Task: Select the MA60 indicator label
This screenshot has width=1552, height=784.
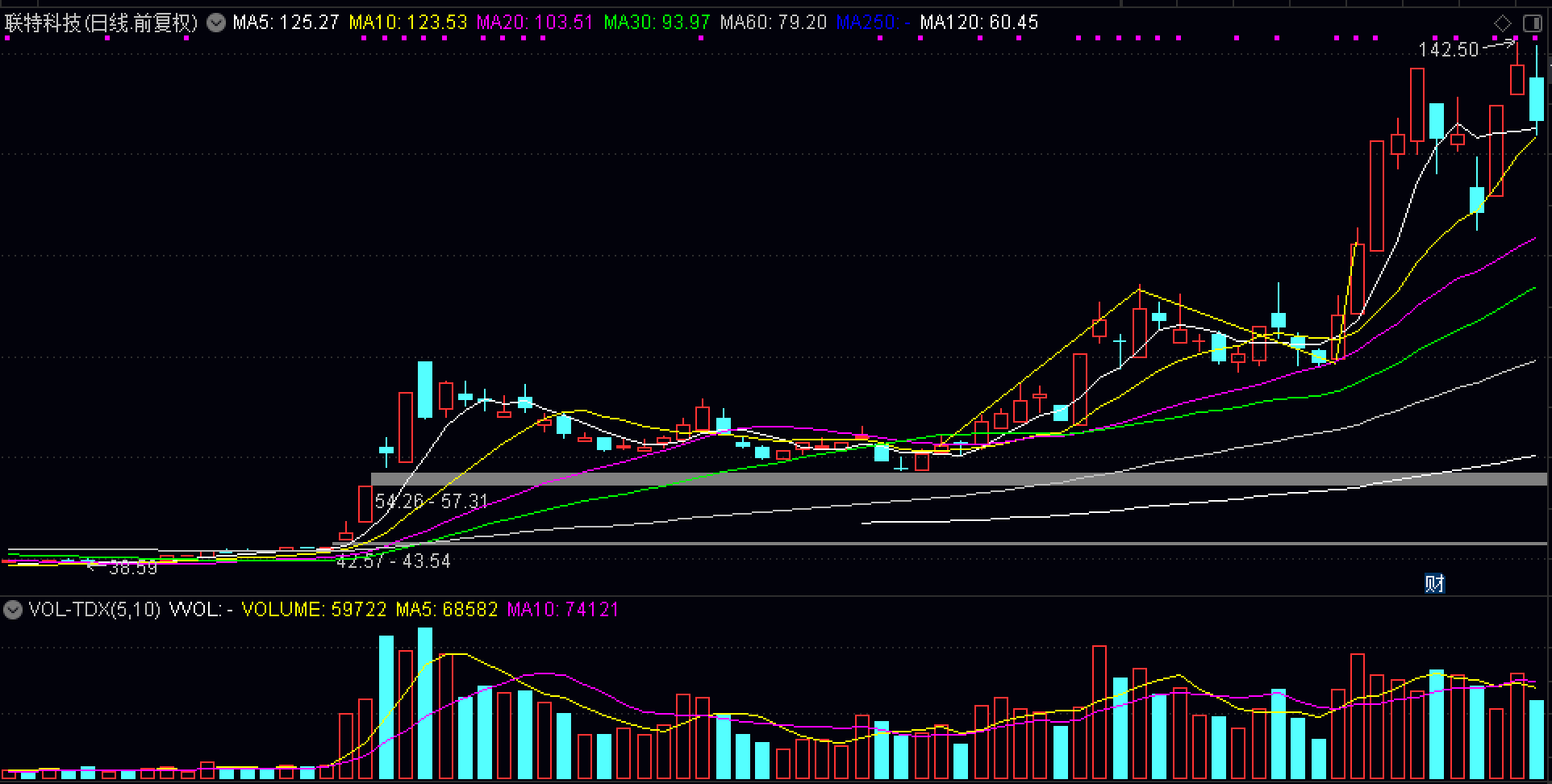Action: point(773,23)
